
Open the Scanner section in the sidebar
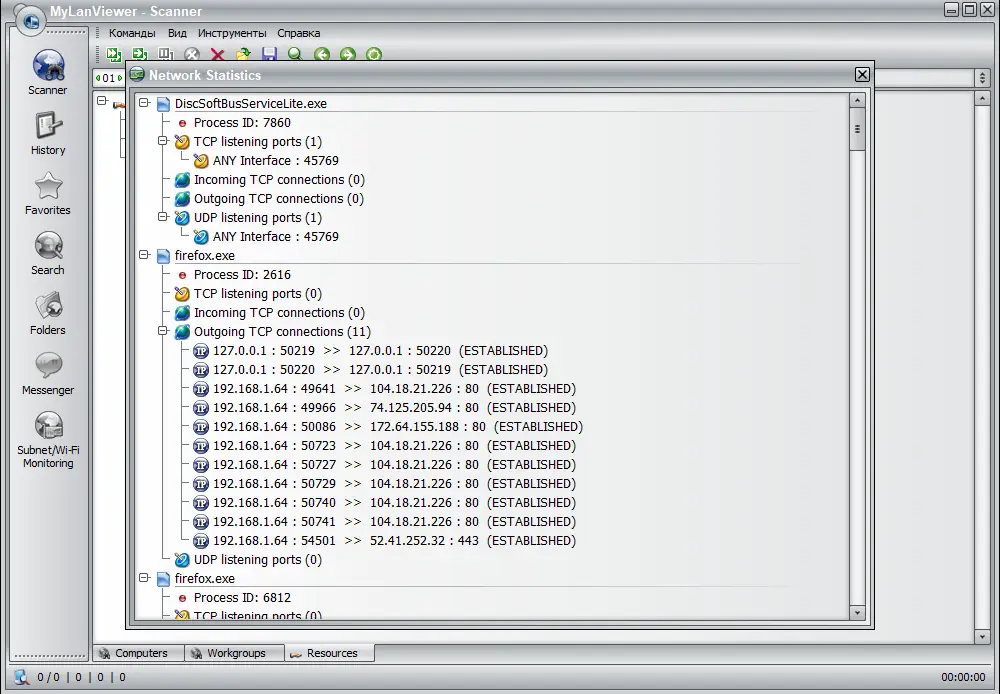tap(48, 73)
